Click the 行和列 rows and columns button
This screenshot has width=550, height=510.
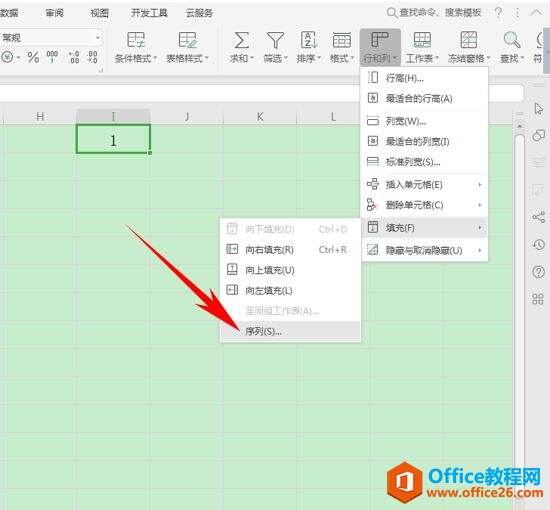[380, 47]
